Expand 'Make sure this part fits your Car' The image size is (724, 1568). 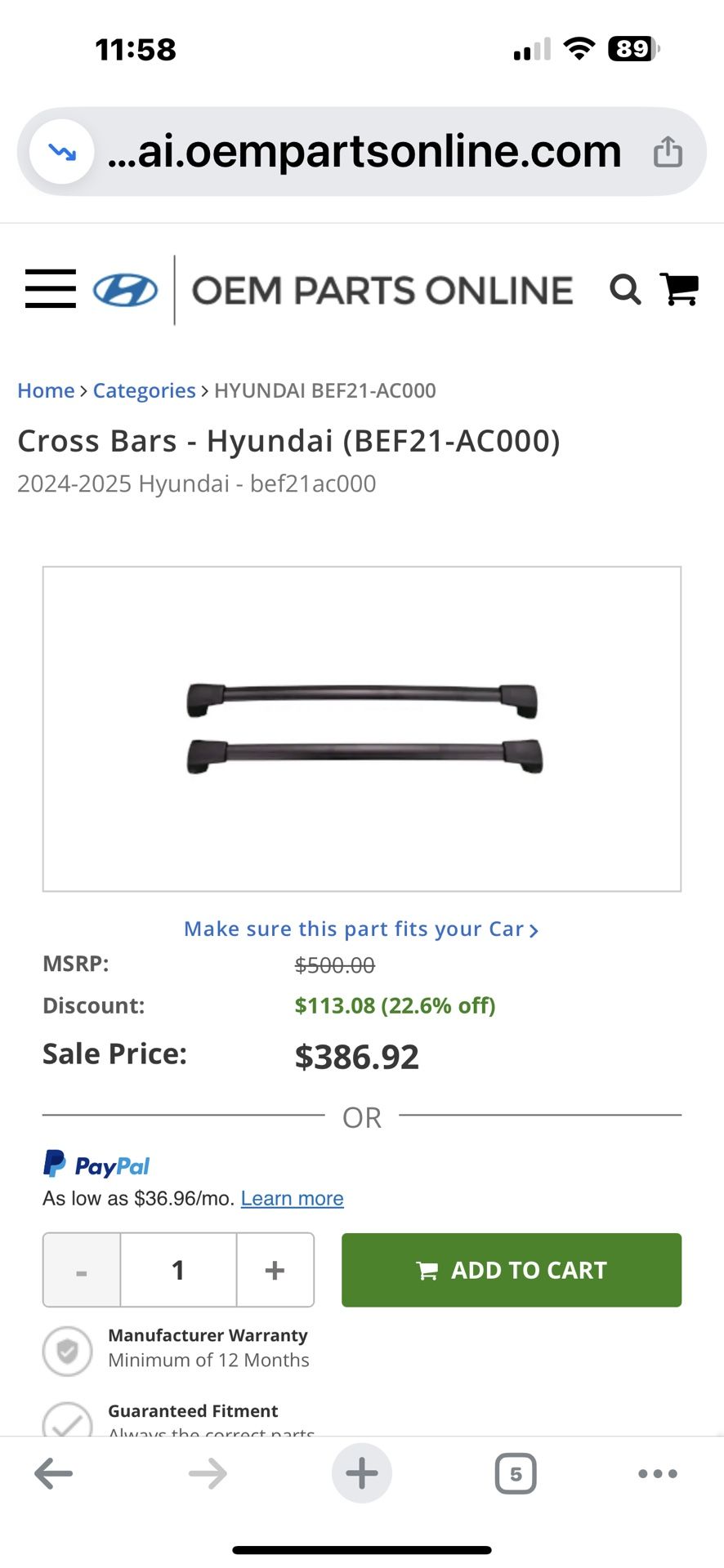(x=361, y=929)
